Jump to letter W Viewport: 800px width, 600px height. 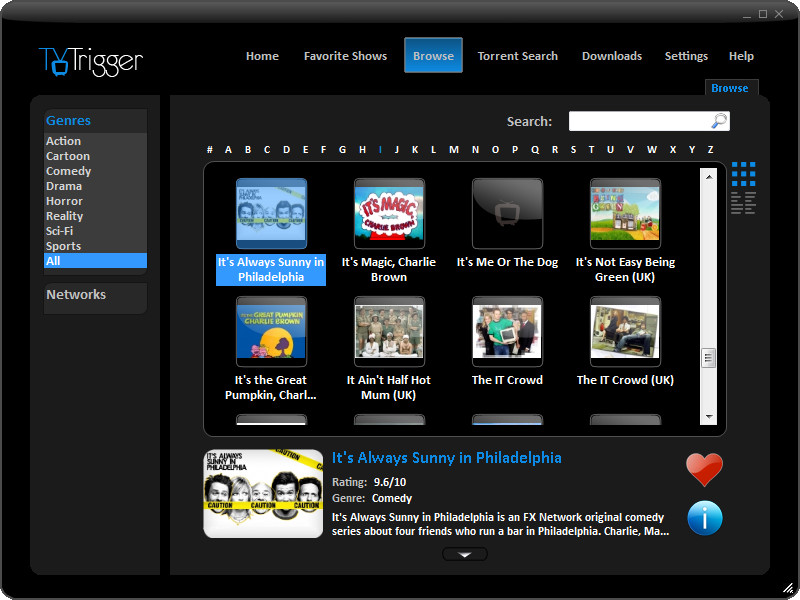coord(652,150)
